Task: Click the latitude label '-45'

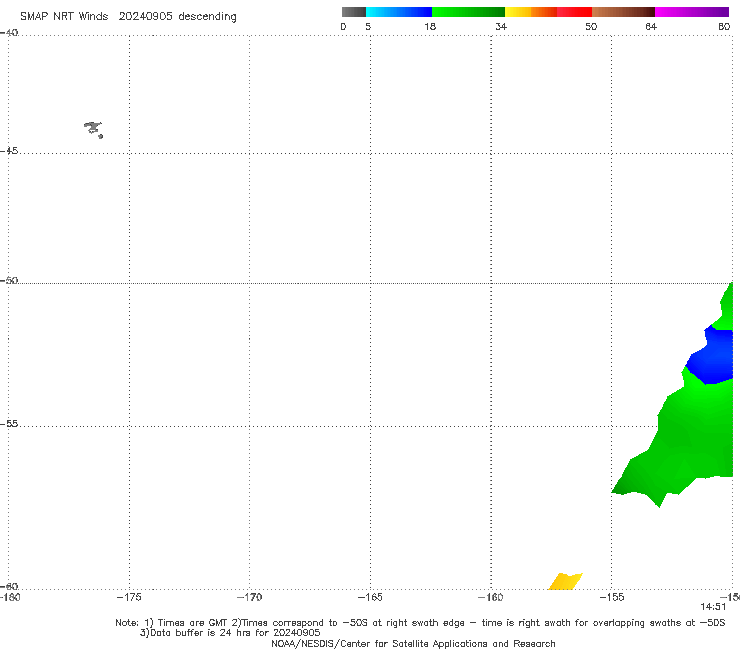Action: click(9, 151)
